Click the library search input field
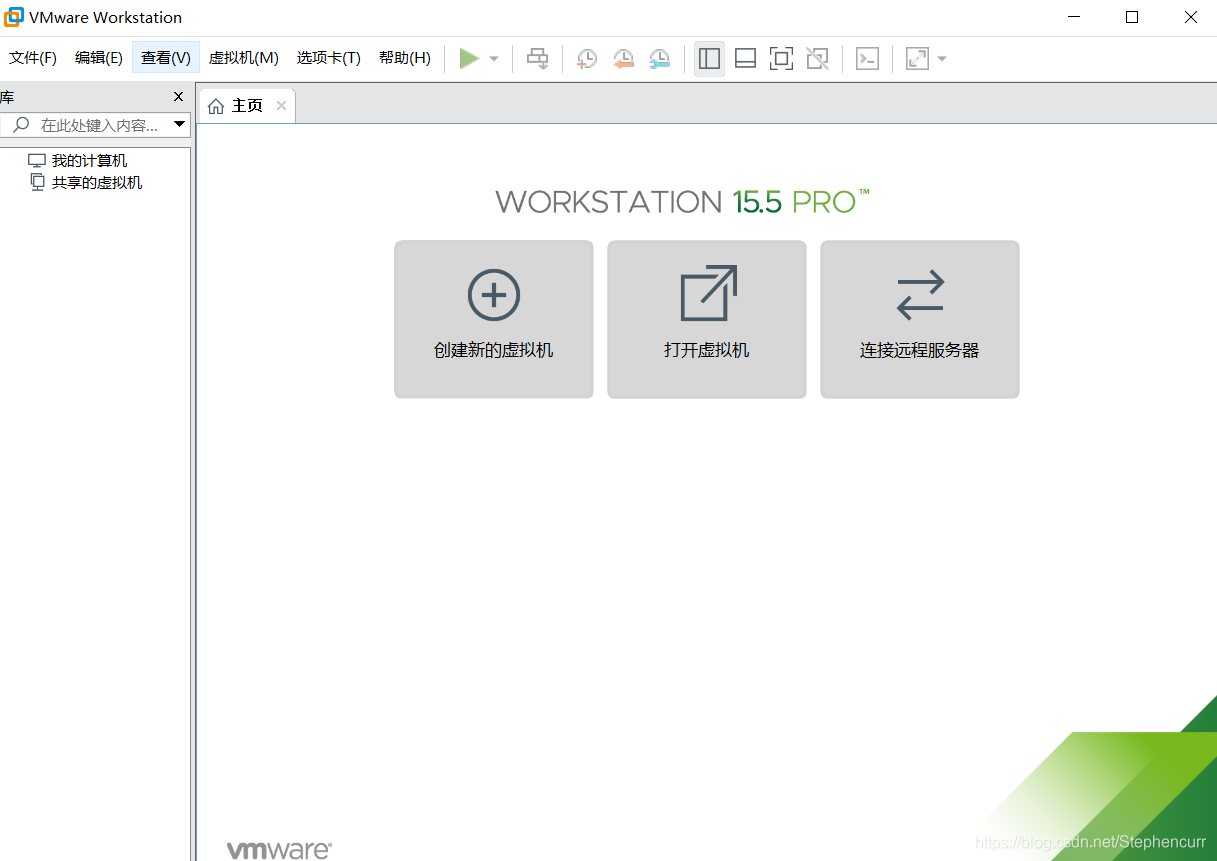Screen dimensions: 1217x861 100,125
